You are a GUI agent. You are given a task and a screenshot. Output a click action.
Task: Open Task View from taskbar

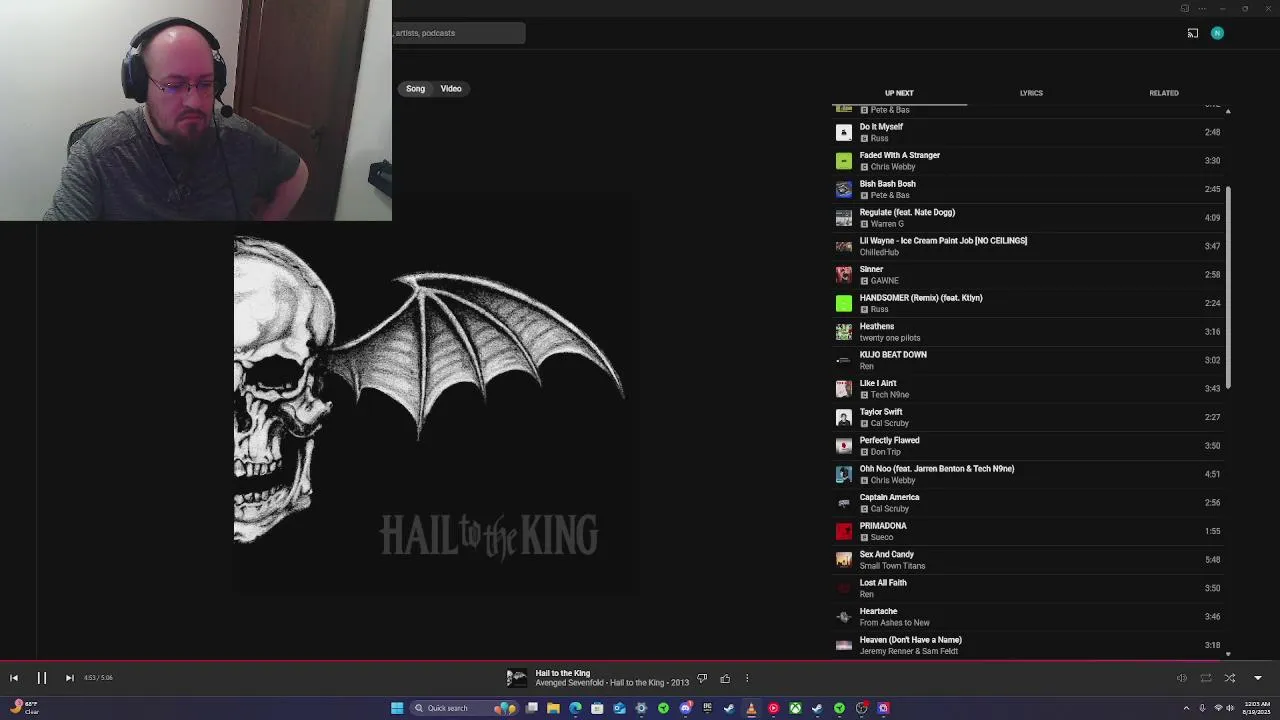tap(532, 708)
